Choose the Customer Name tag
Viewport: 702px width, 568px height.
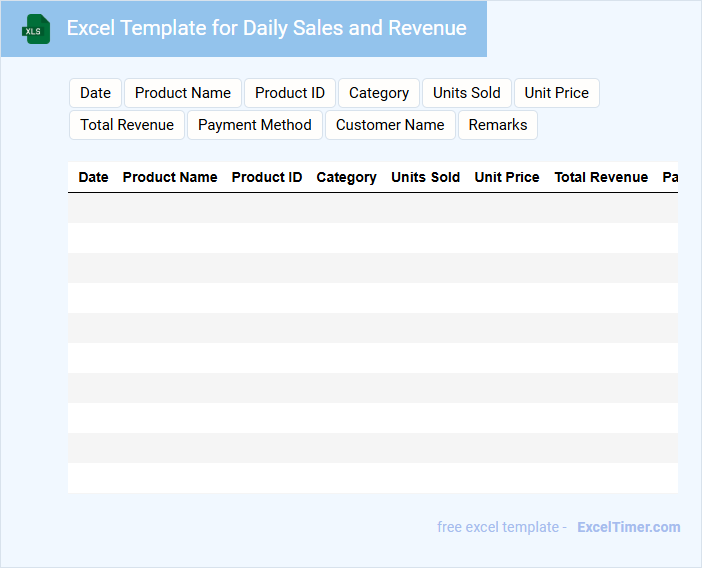389,125
